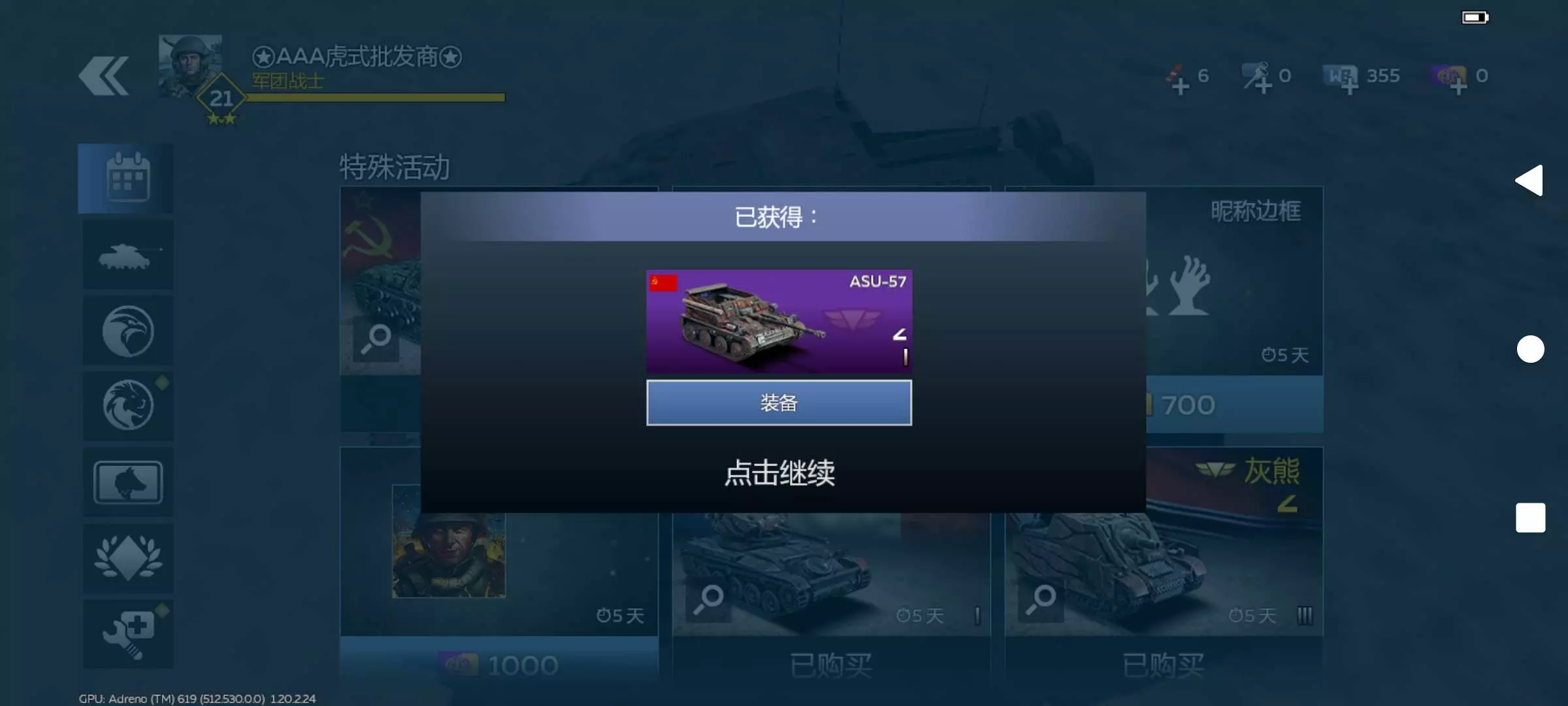This screenshot has width=1568, height=706.
Task: Tap the Android back triangle button
Action: click(1530, 180)
